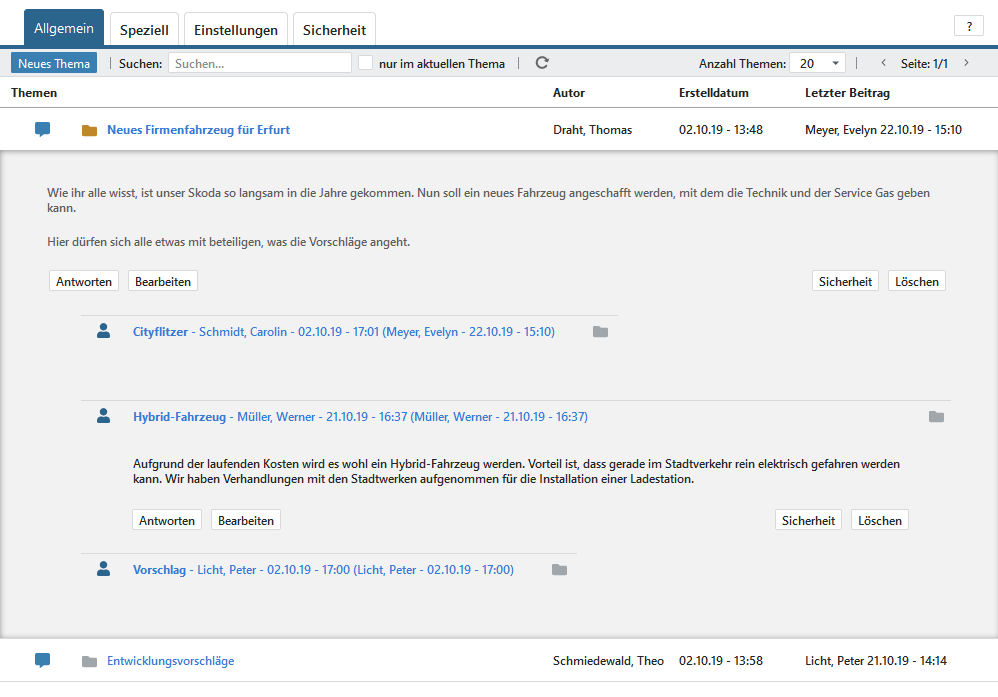The image size is (998, 697).
Task: Click the gray folder icon in Cityflitzer row
Action: coord(600,332)
